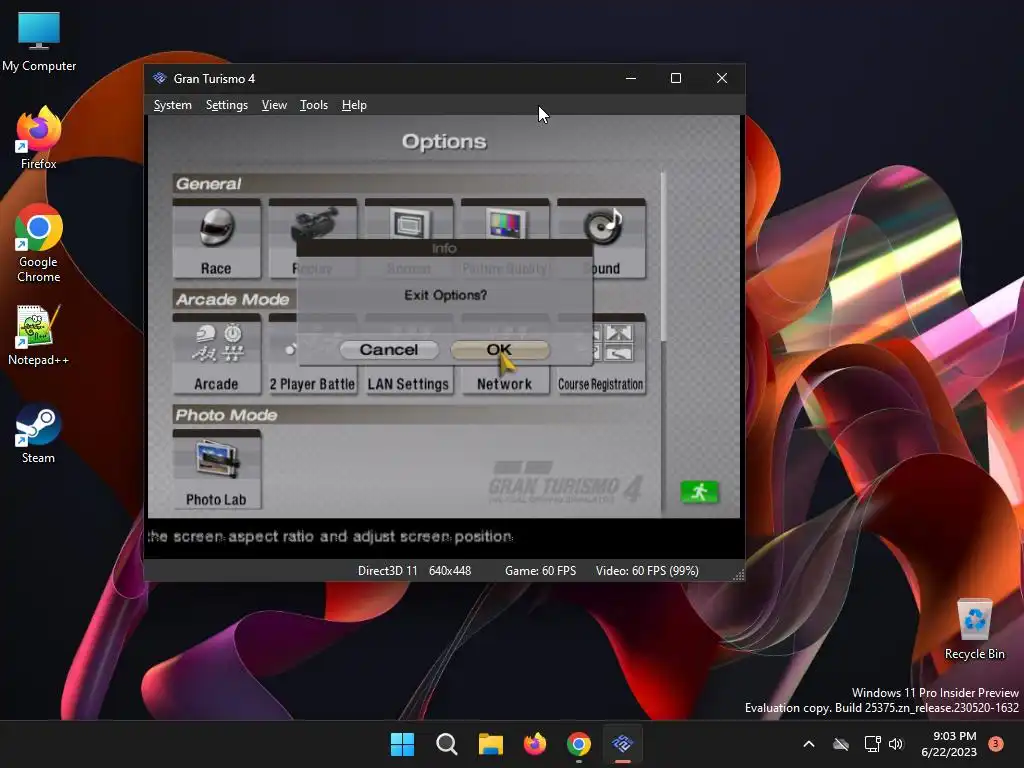
Task: Click the Video: 60 FPS (99%) status
Action: tap(647, 571)
